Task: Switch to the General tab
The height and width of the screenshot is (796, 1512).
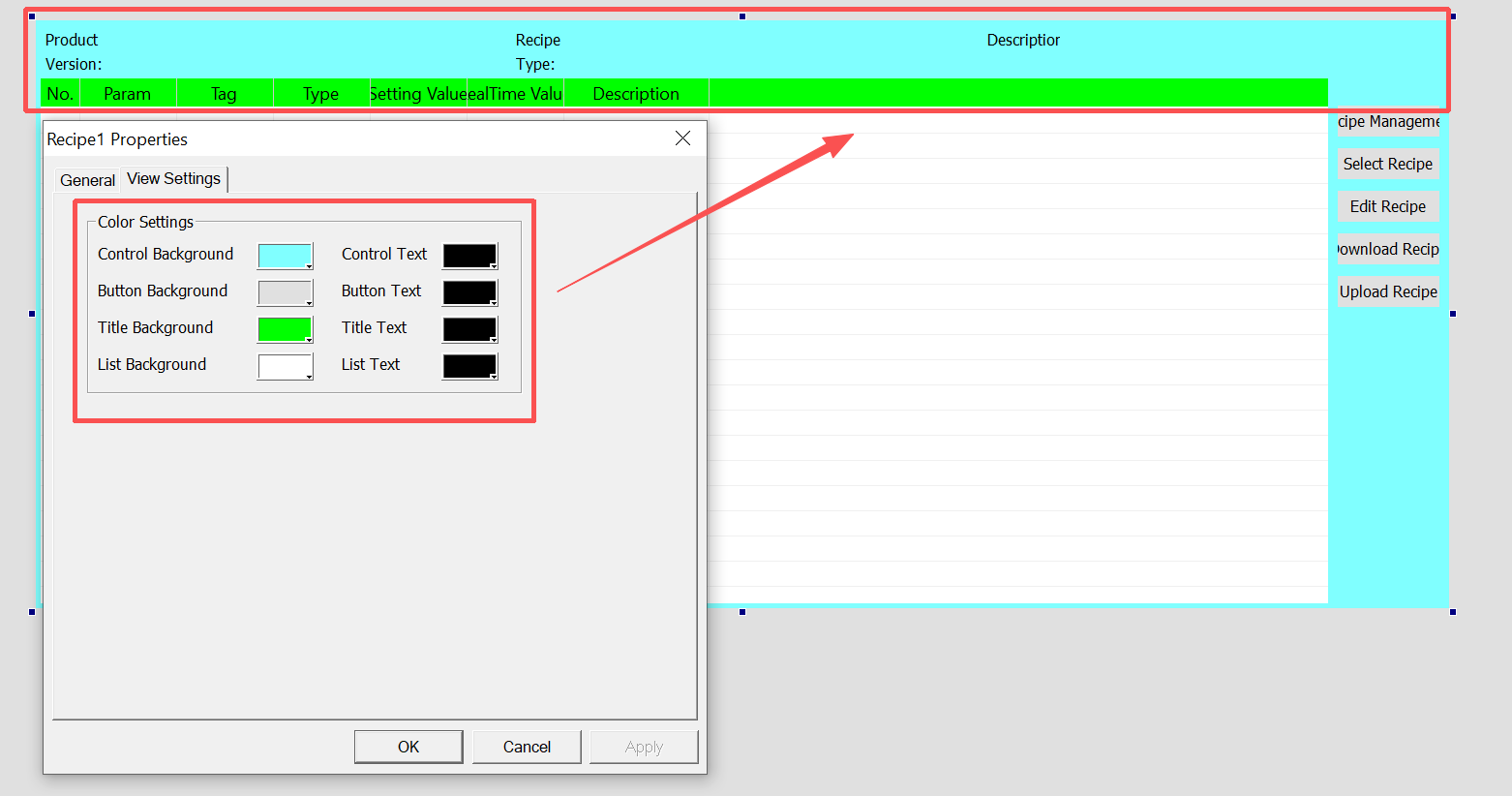Action: click(x=87, y=180)
